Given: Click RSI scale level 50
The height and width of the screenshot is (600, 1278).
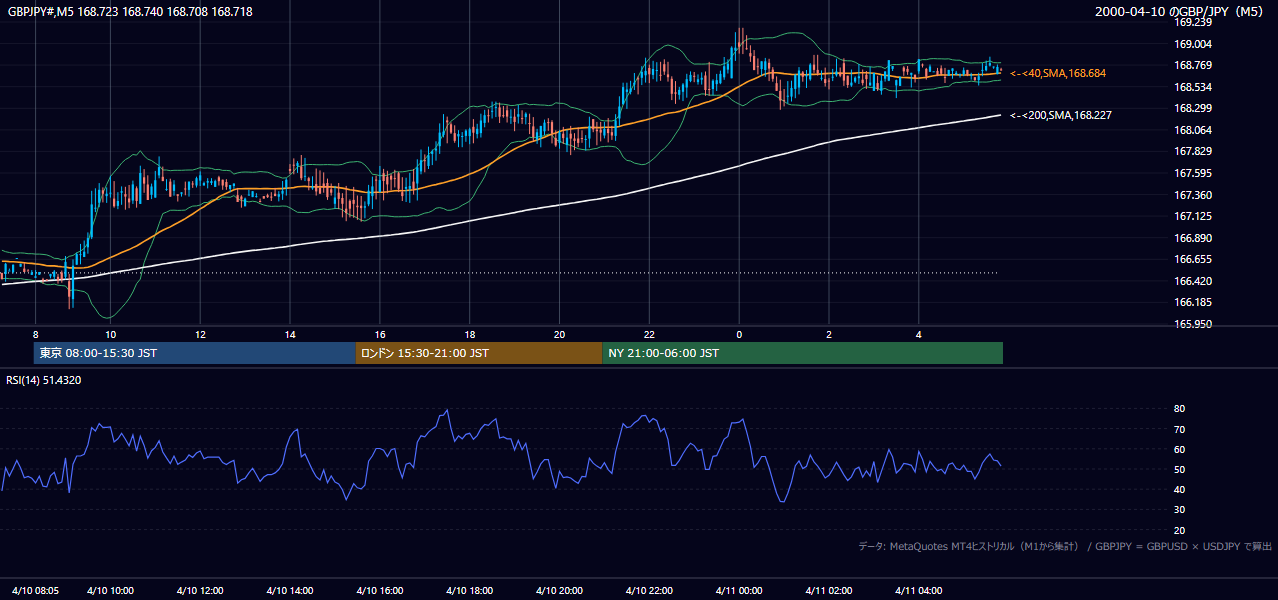Looking at the screenshot, I should pos(1179,469).
